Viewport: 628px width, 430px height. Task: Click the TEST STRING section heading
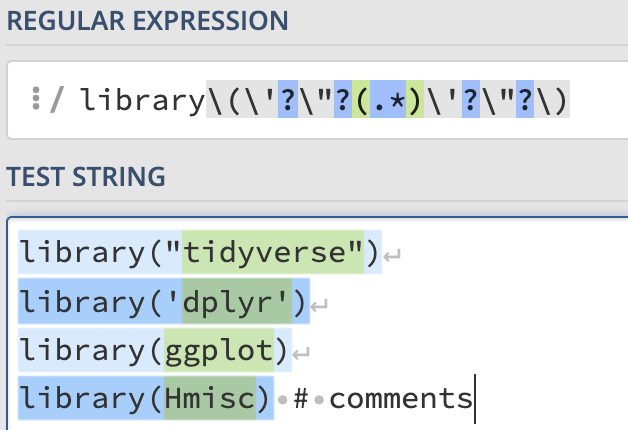click(x=86, y=176)
